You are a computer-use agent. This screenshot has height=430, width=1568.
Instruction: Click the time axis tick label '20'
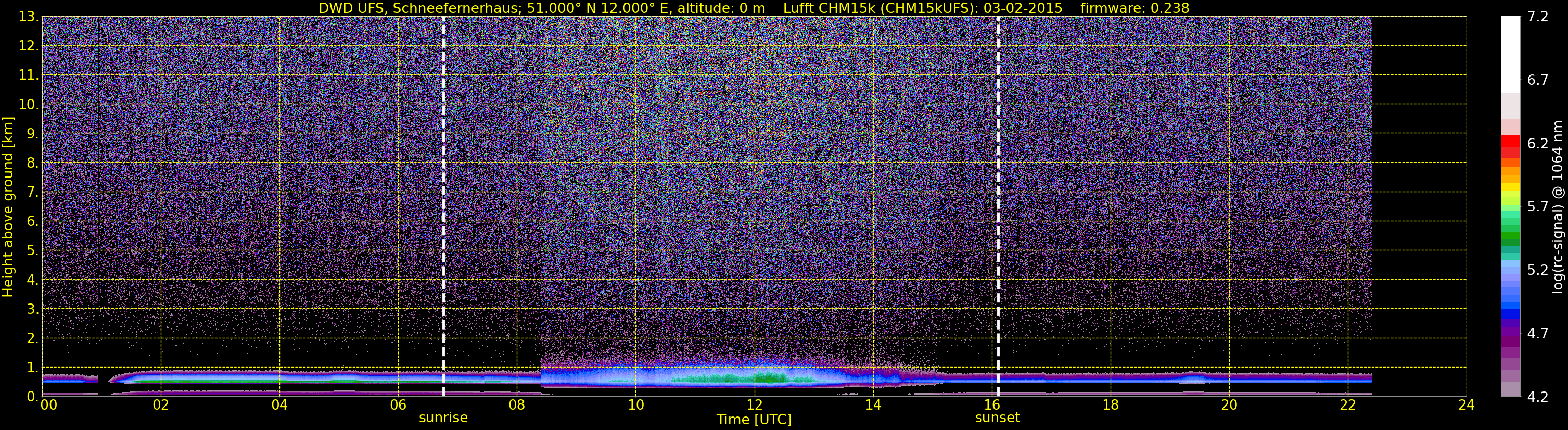point(1229,405)
